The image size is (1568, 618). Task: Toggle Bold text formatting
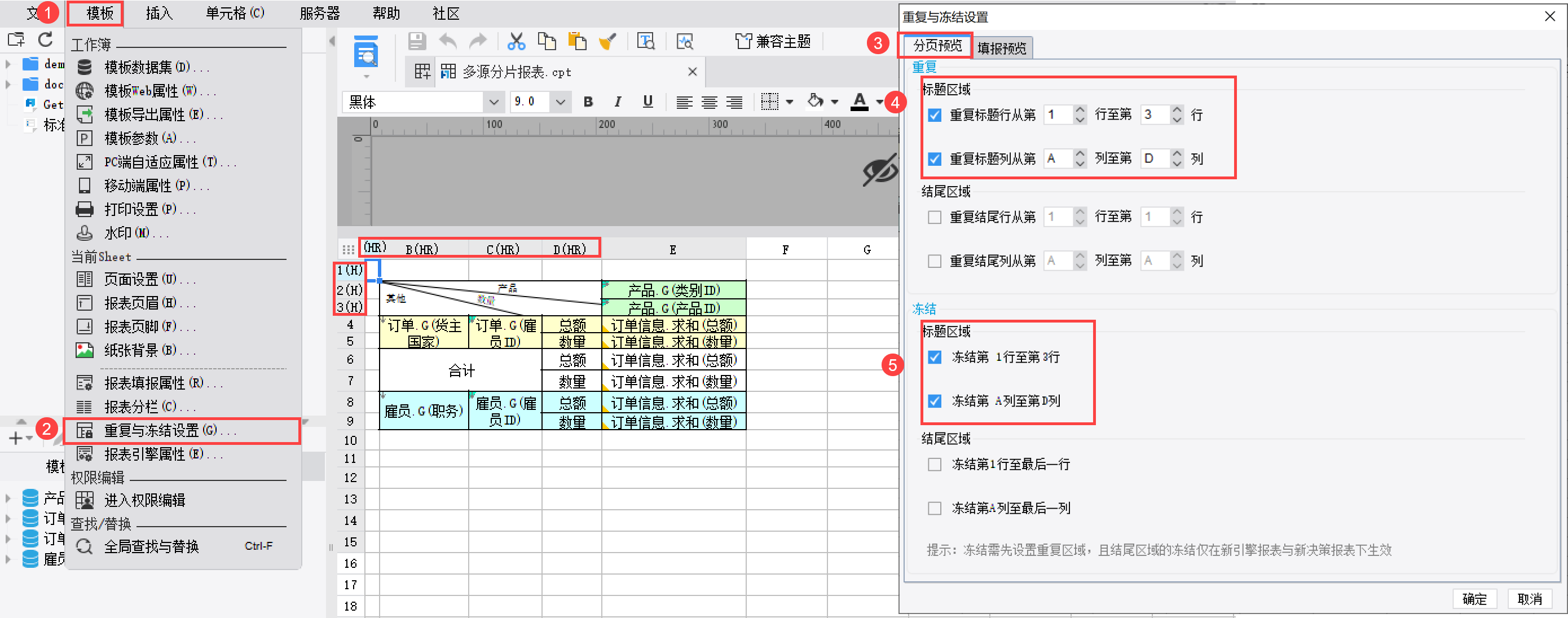point(588,101)
